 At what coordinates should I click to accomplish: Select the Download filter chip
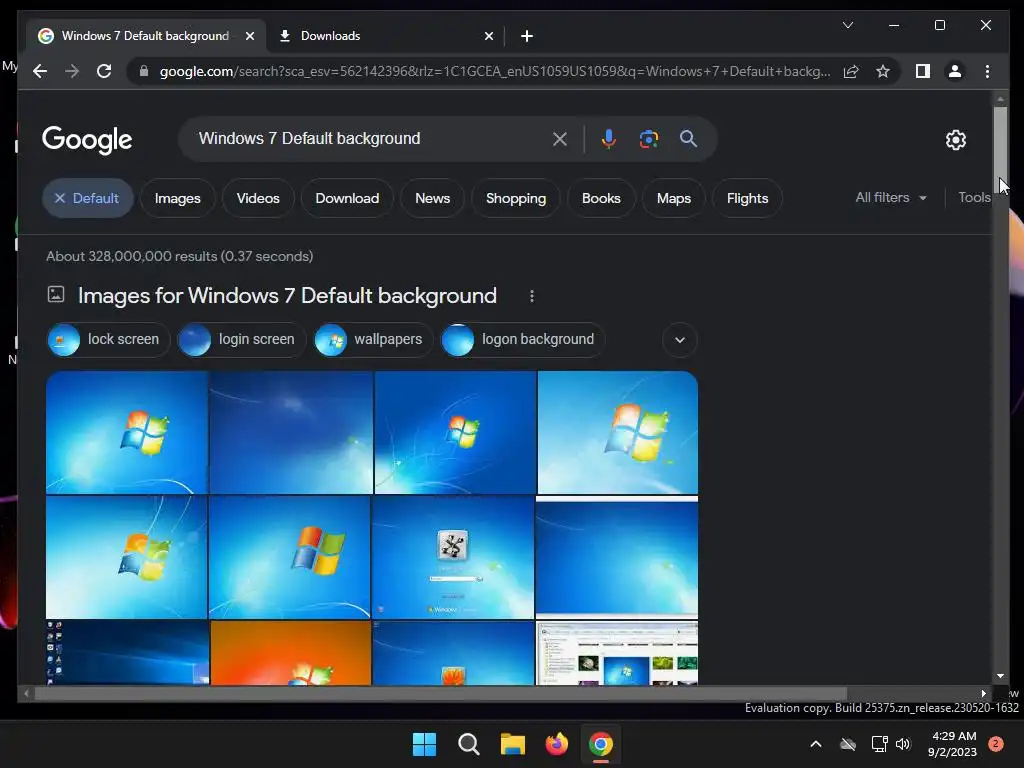click(x=347, y=198)
